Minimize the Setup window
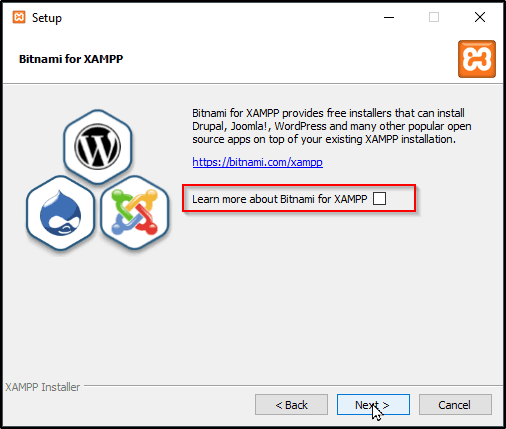This screenshot has height=429, width=506. (389, 17)
